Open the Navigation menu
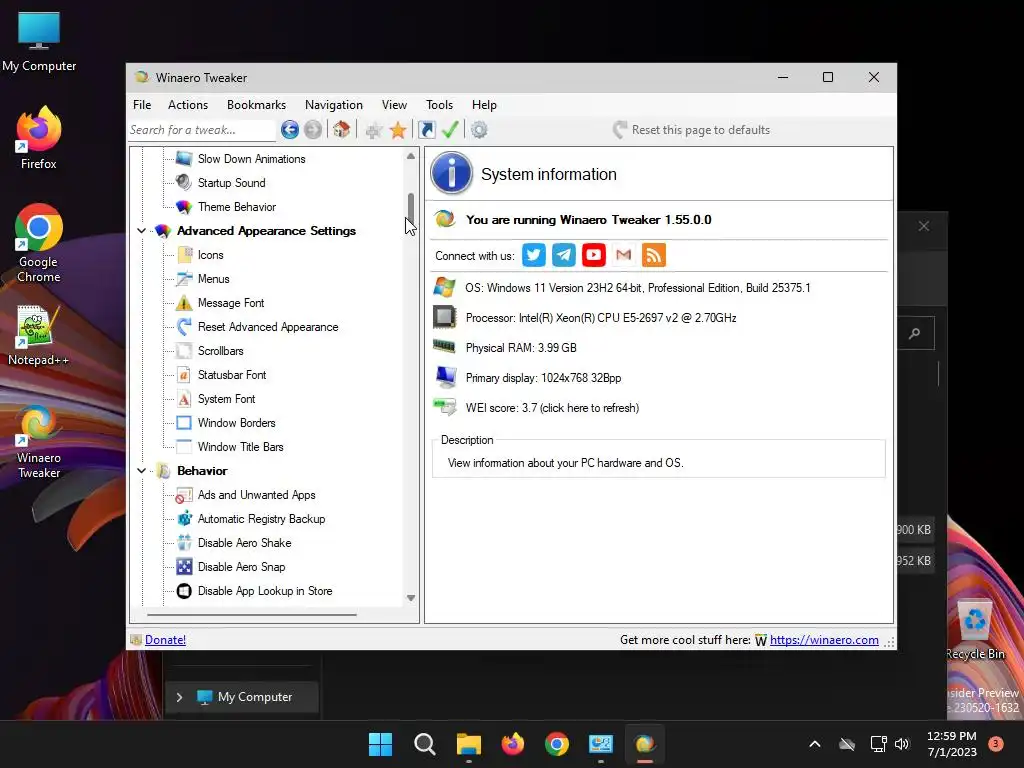Viewport: 1024px width, 768px height. pyautogui.click(x=333, y=105)
